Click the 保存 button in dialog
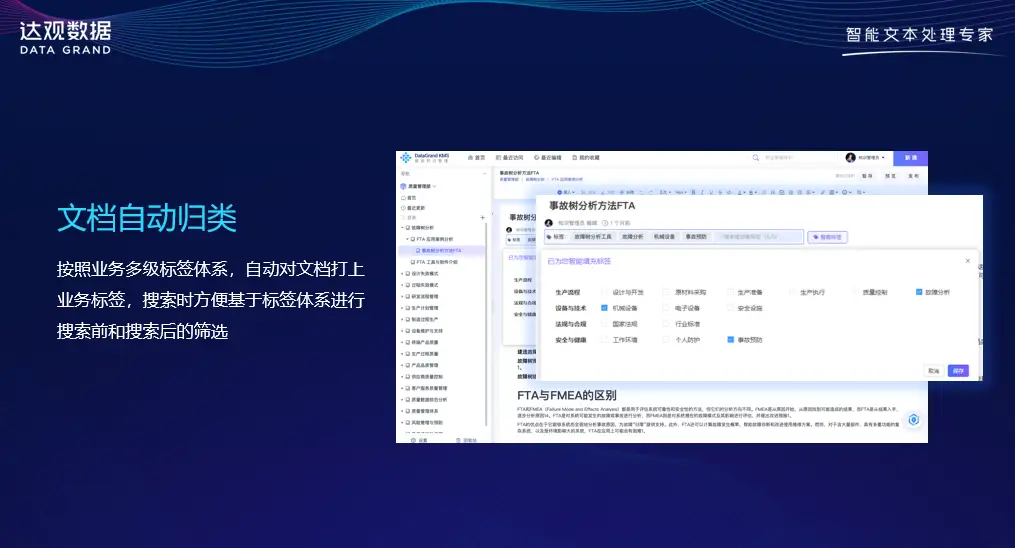1015x548 pixels. pos(958,370)
